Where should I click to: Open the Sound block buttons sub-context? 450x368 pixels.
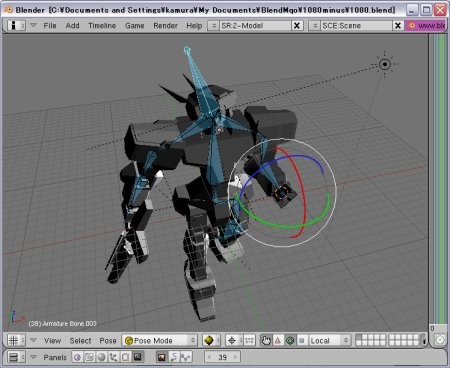pyautogui.click(x=185, y=357)
